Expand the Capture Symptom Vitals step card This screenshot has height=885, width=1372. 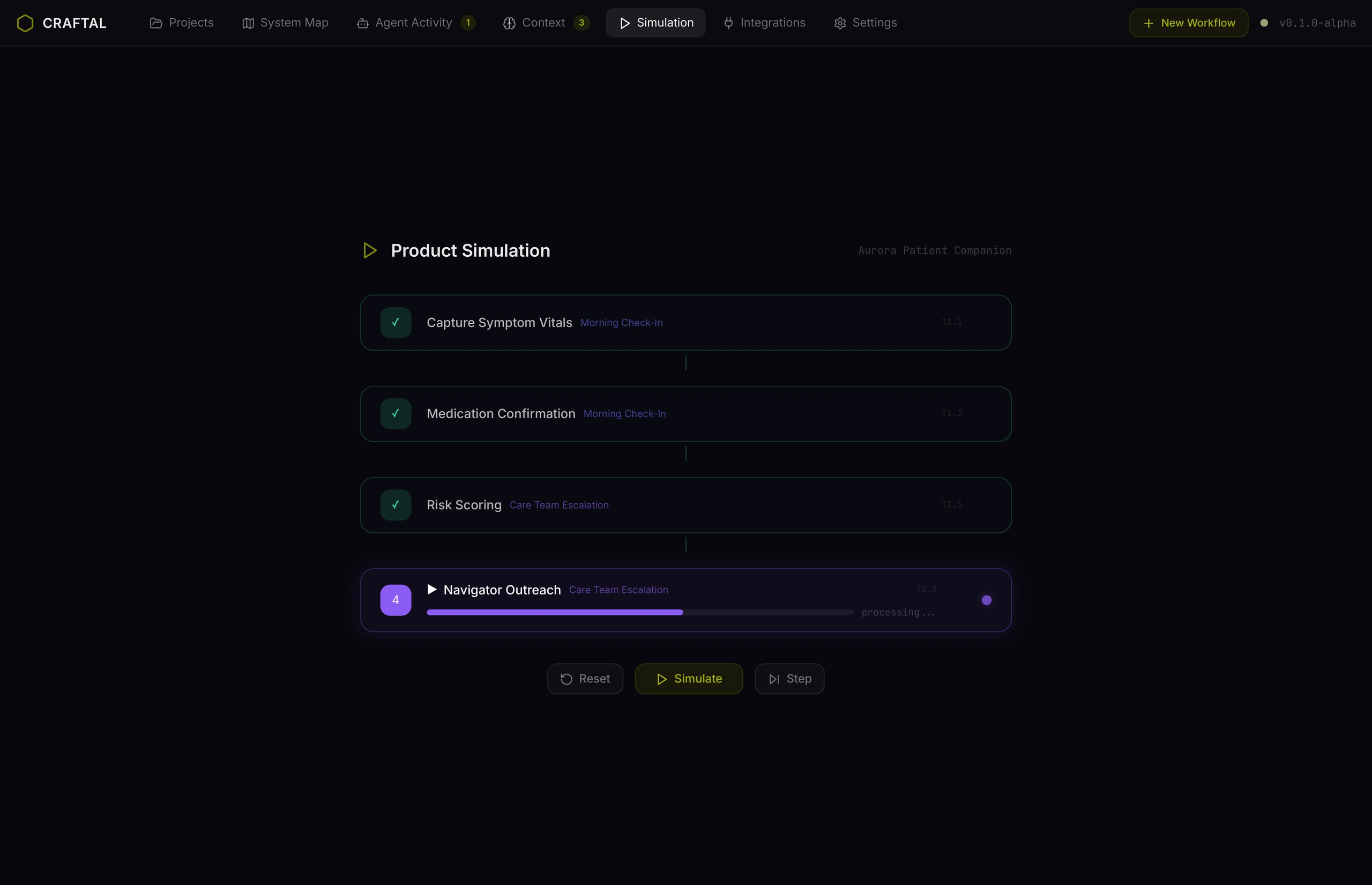click(x=685, y=322)
